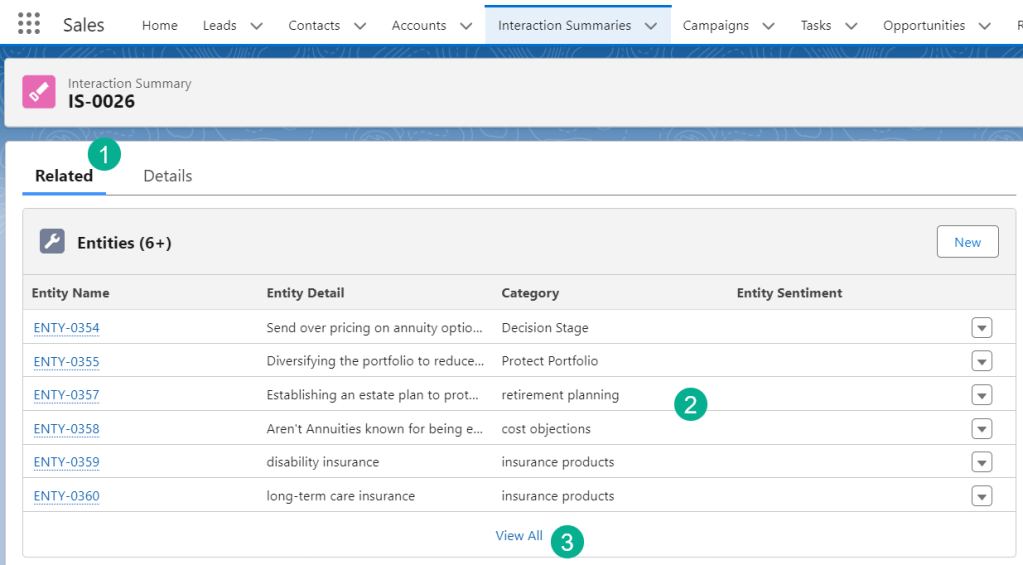
Task: Click the New button in Entities
Action: (x=967, y=242)
